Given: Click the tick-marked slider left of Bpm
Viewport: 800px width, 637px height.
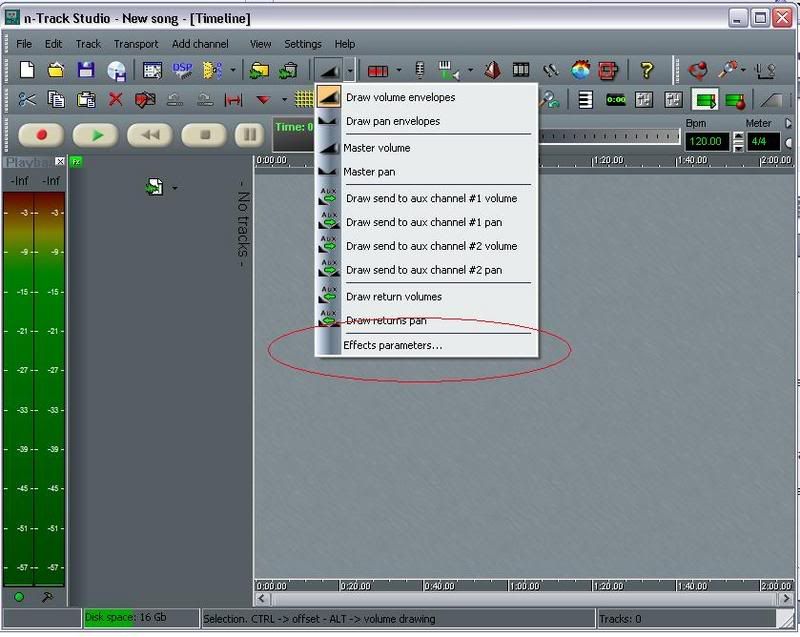Looking at the screenshot, I should [x=610, y=136].
